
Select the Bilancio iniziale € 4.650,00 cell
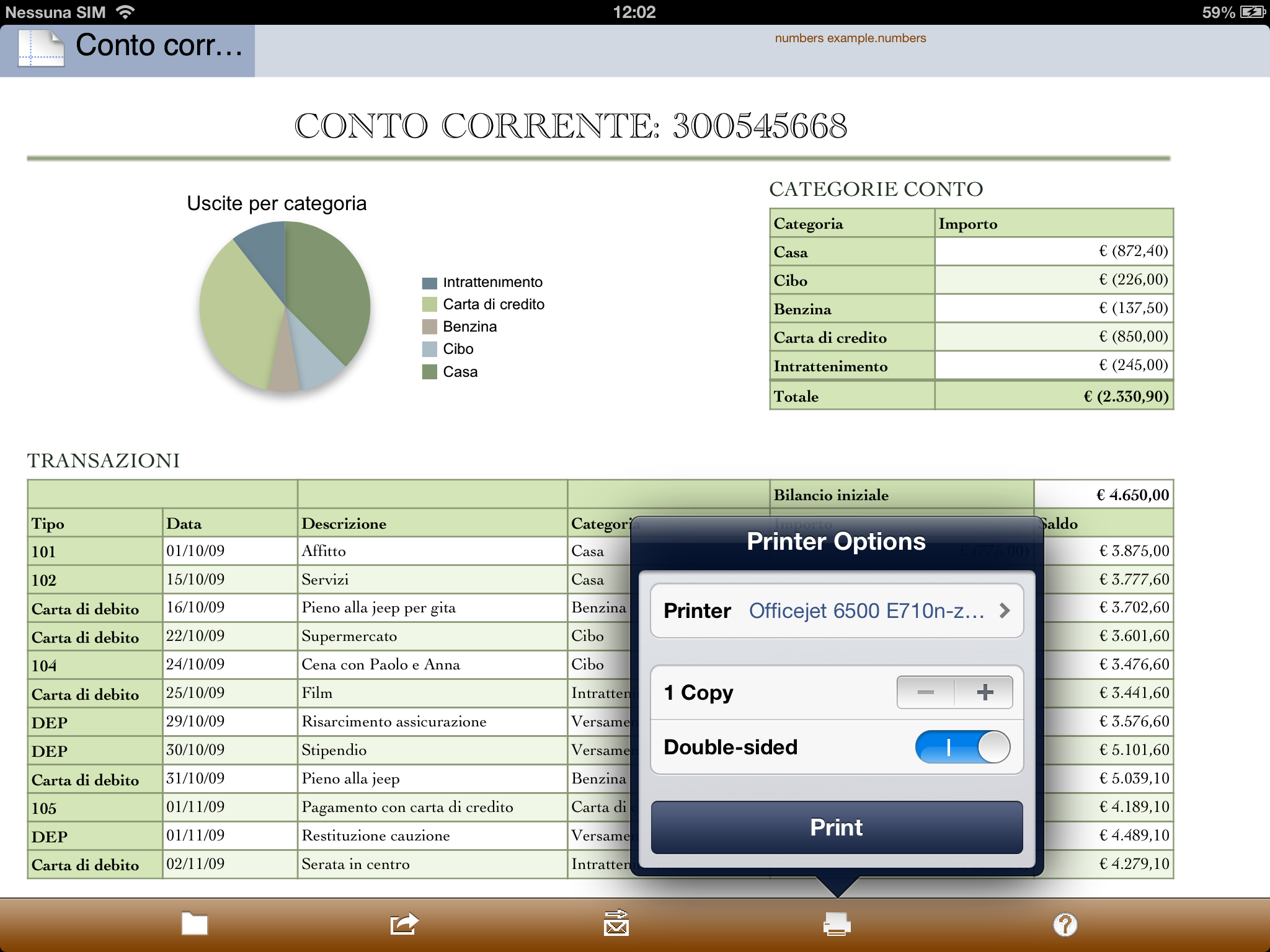click(1104, 495)
